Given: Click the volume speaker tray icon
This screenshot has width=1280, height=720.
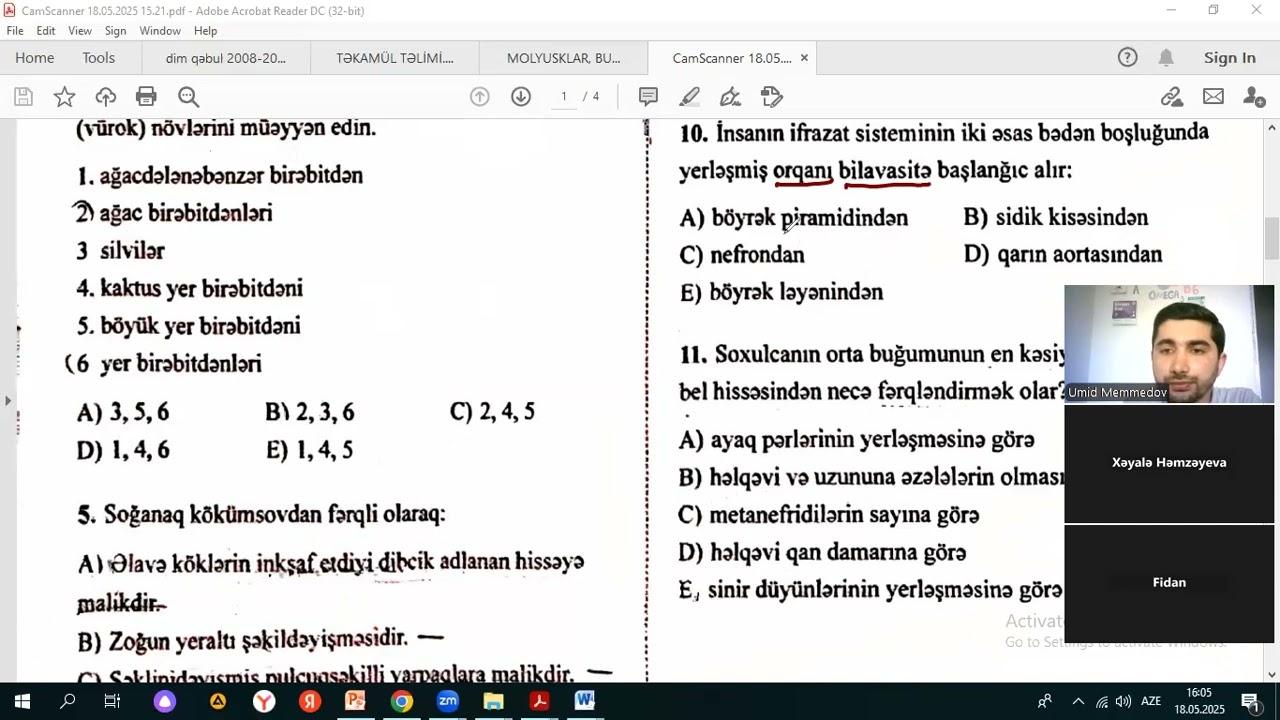Looking at the screenshot, I should (x=1123, y=702).
